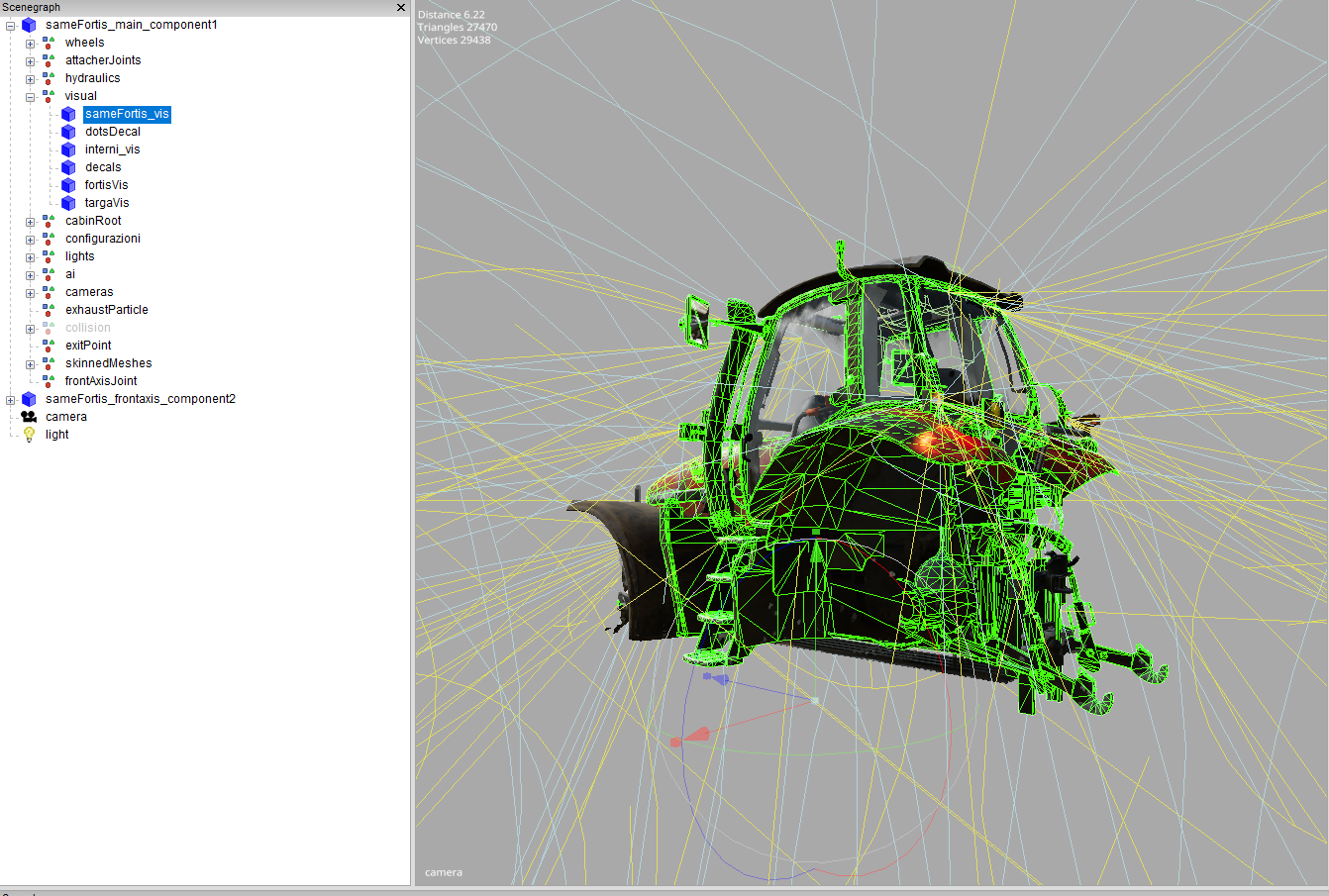Expand the hydraulics group

pyautogui.click(x=30, y=79)
